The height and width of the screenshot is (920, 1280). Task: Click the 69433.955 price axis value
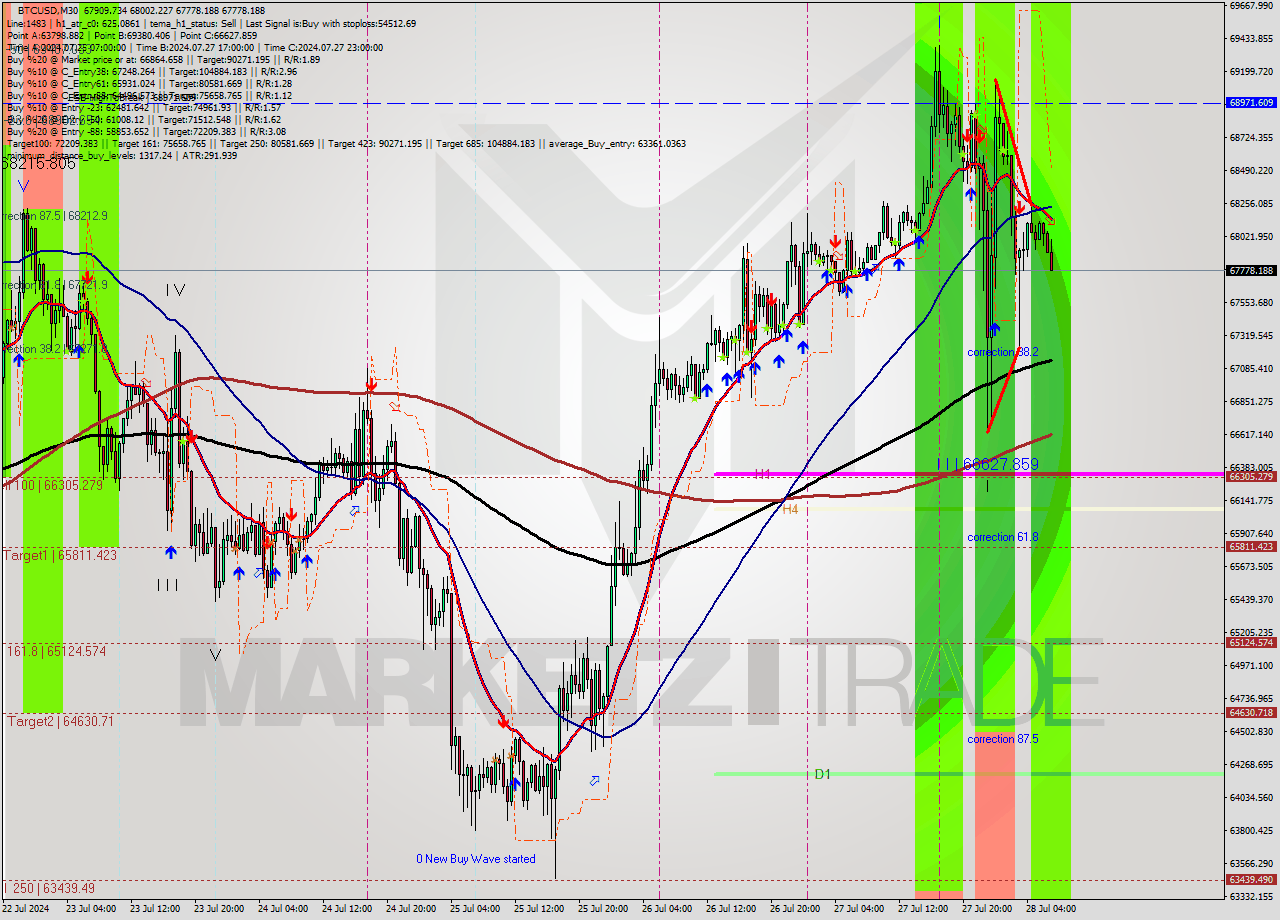1252,38
